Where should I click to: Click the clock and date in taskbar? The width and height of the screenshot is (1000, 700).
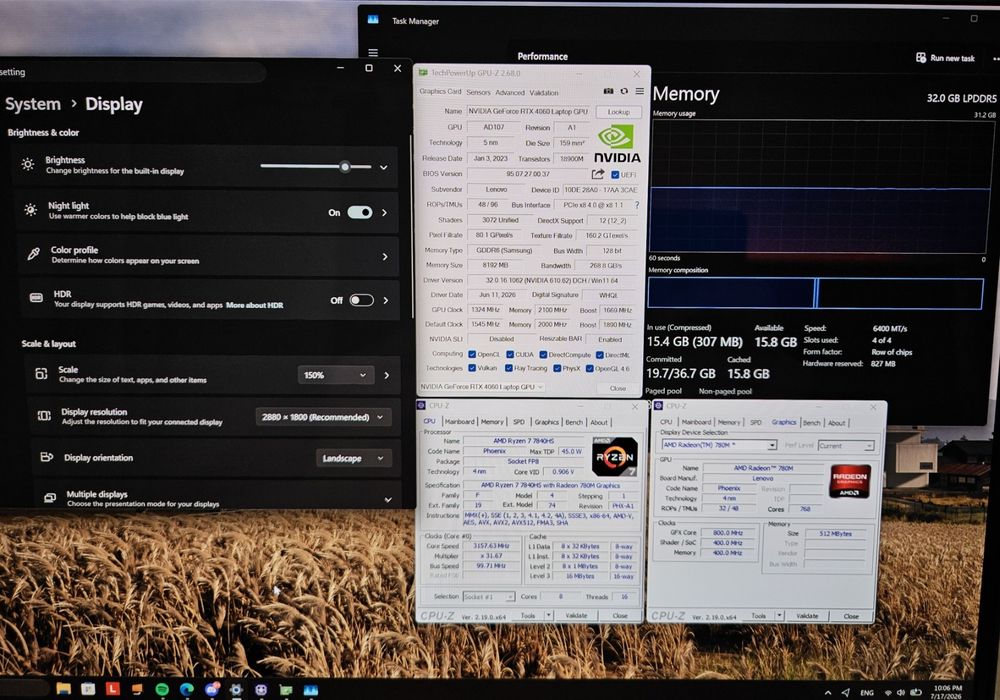tap(946, 692)
